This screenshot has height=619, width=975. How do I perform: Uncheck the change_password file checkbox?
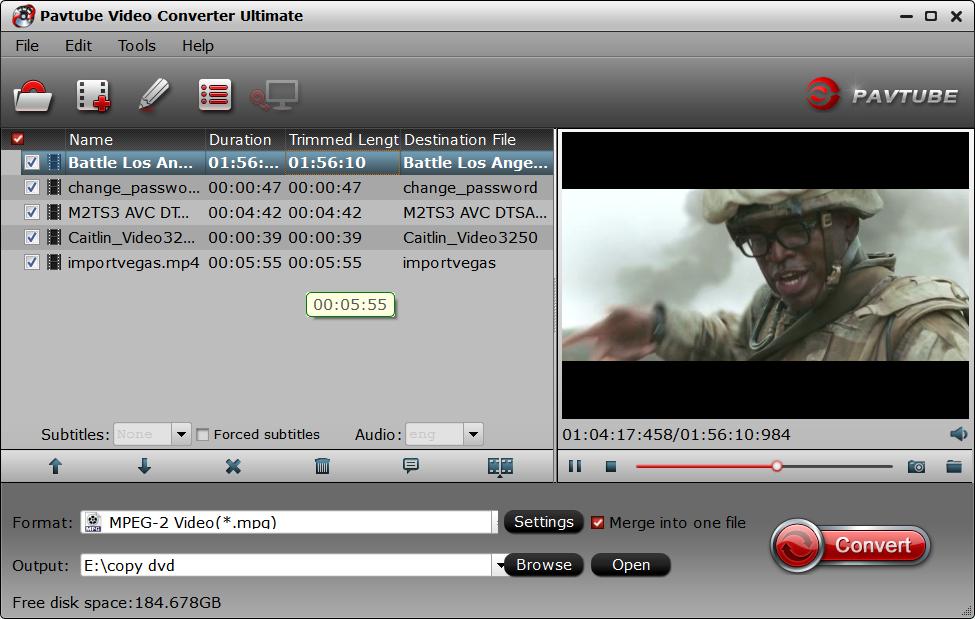pos(32,187)
